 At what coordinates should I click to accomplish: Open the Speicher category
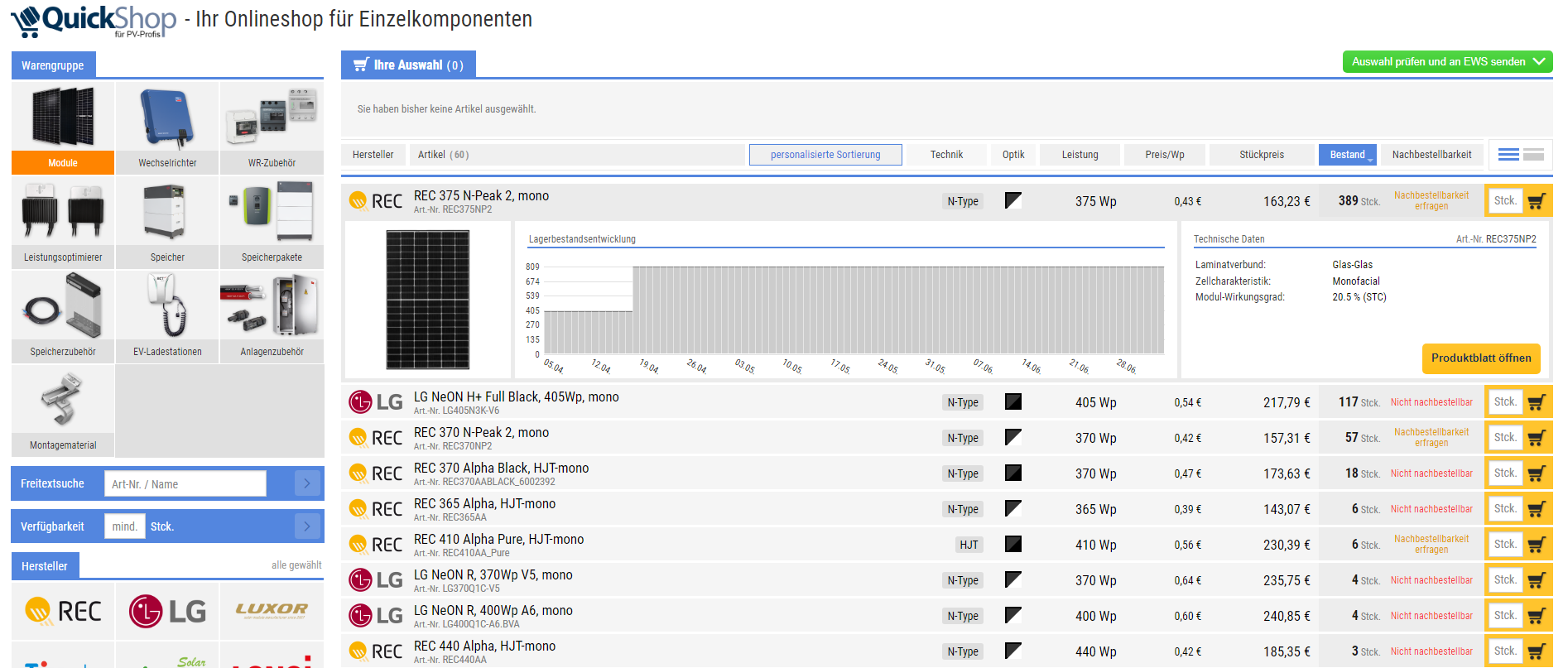tap(167, 222)
